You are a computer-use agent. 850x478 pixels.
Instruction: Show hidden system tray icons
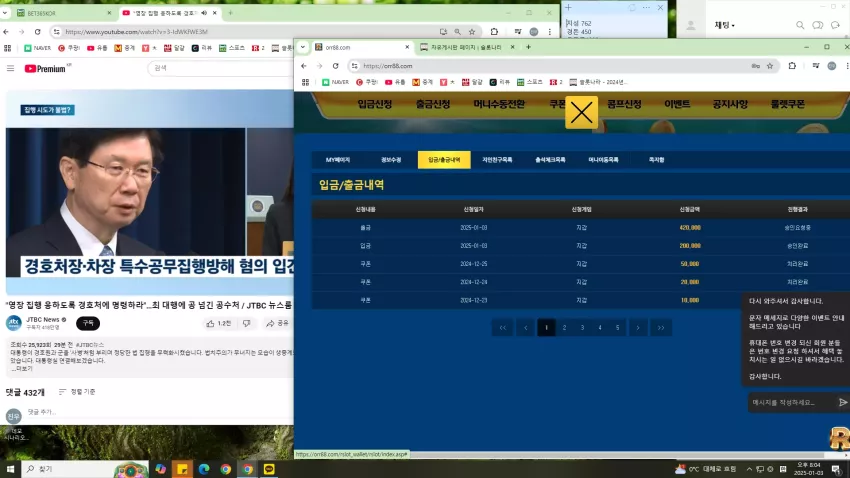coord(749,469)
